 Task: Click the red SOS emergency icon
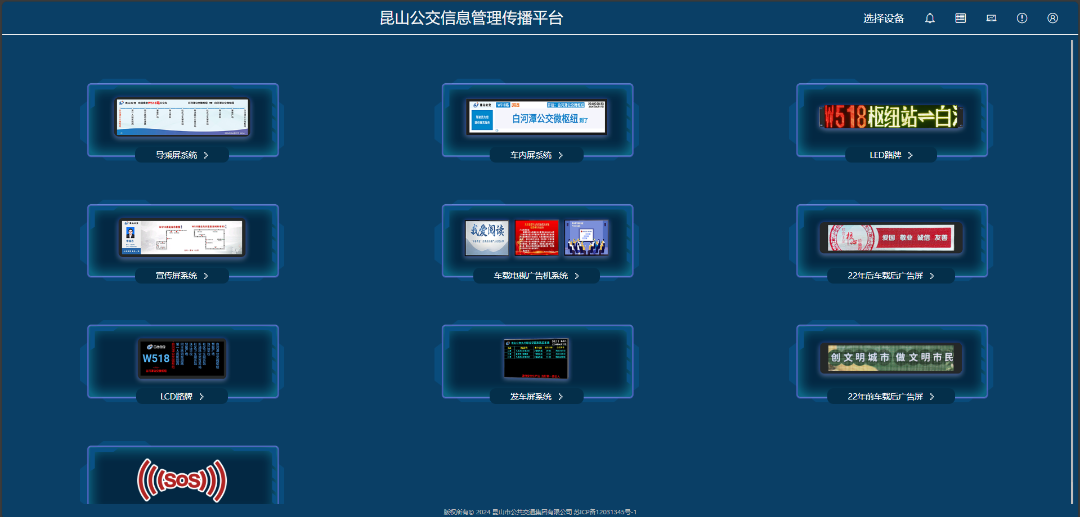pos(182,481)
